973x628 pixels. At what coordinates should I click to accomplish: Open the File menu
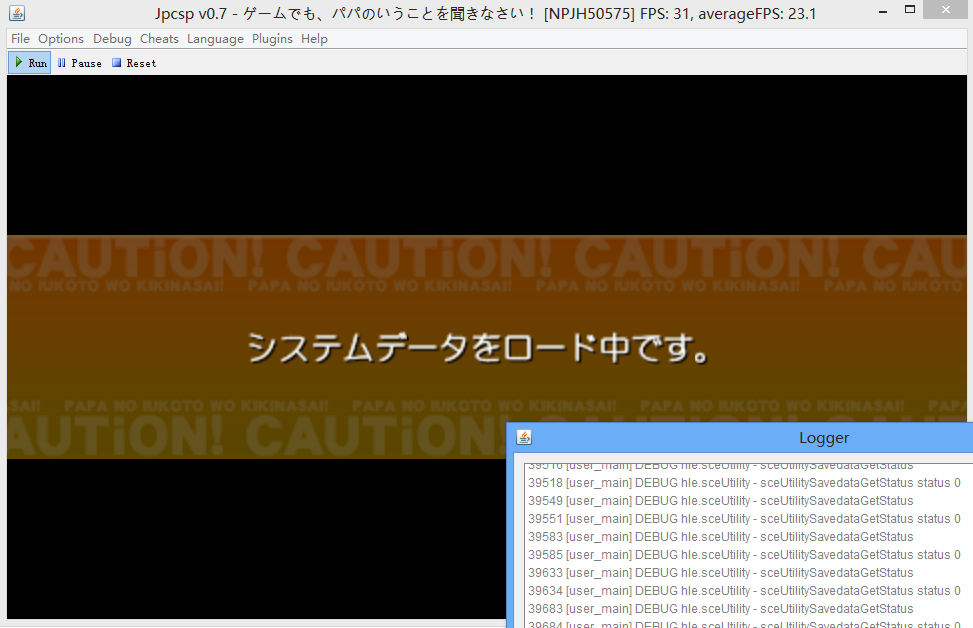point(20,39)
